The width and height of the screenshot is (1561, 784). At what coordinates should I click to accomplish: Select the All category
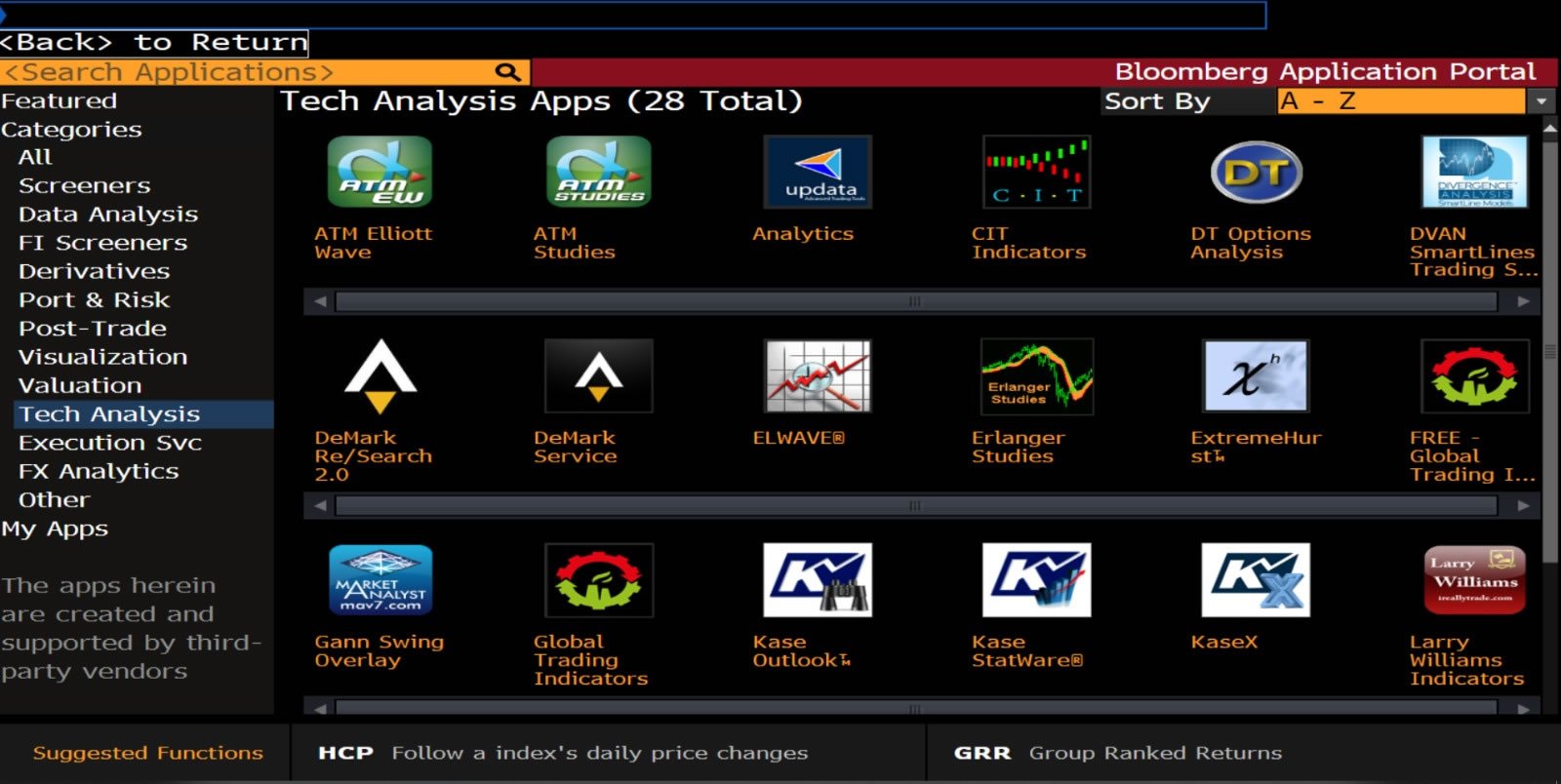coord(35,157)
